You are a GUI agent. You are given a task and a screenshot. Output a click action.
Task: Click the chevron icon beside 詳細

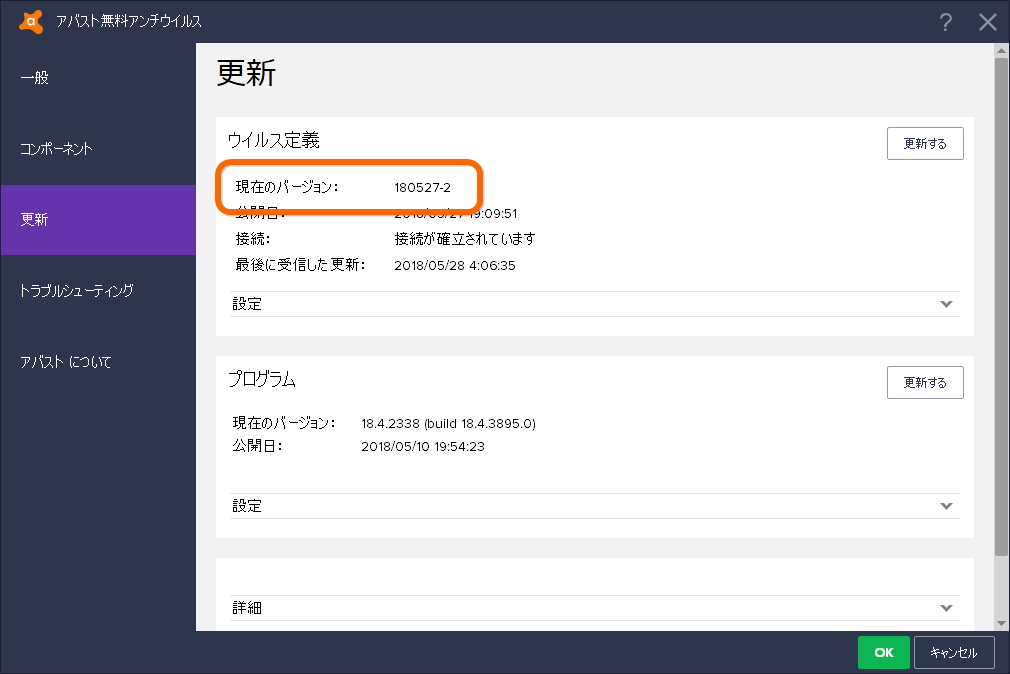pyautogui.click(x=946, y=607)
